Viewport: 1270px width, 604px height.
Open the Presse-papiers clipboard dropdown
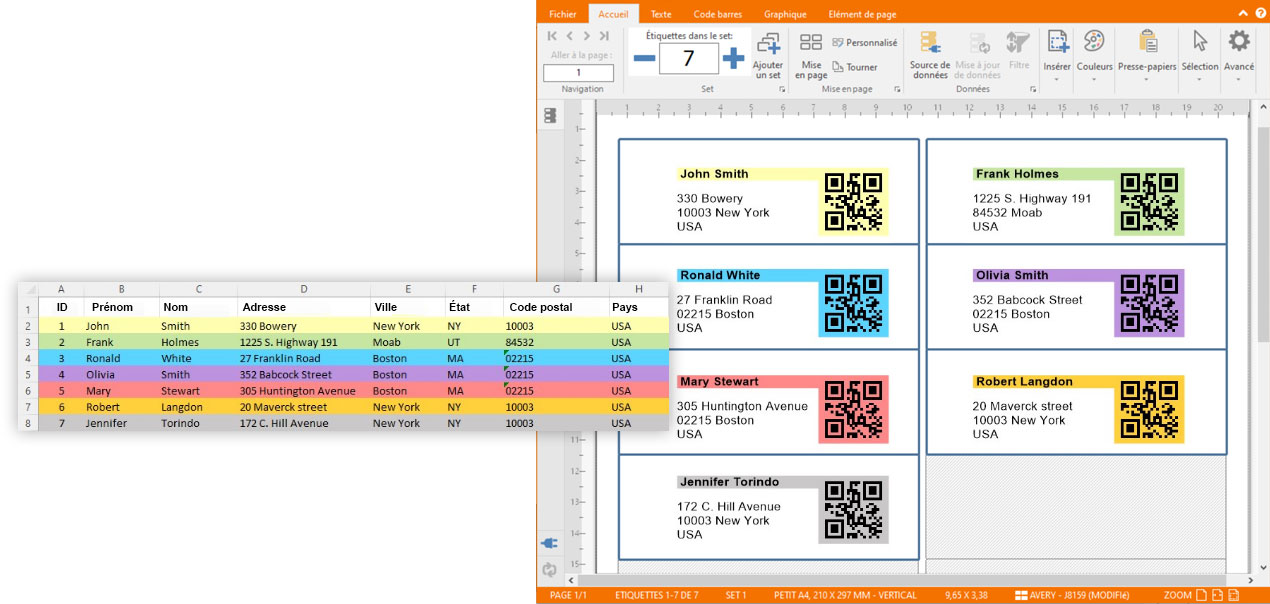pos(1146,55)
